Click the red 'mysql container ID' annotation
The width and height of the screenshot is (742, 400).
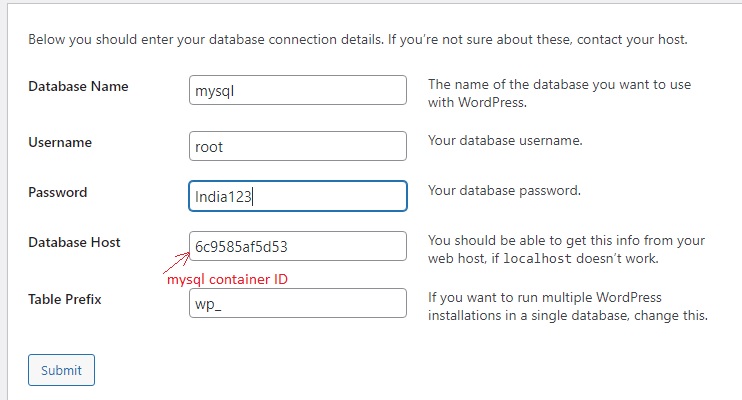227,279
